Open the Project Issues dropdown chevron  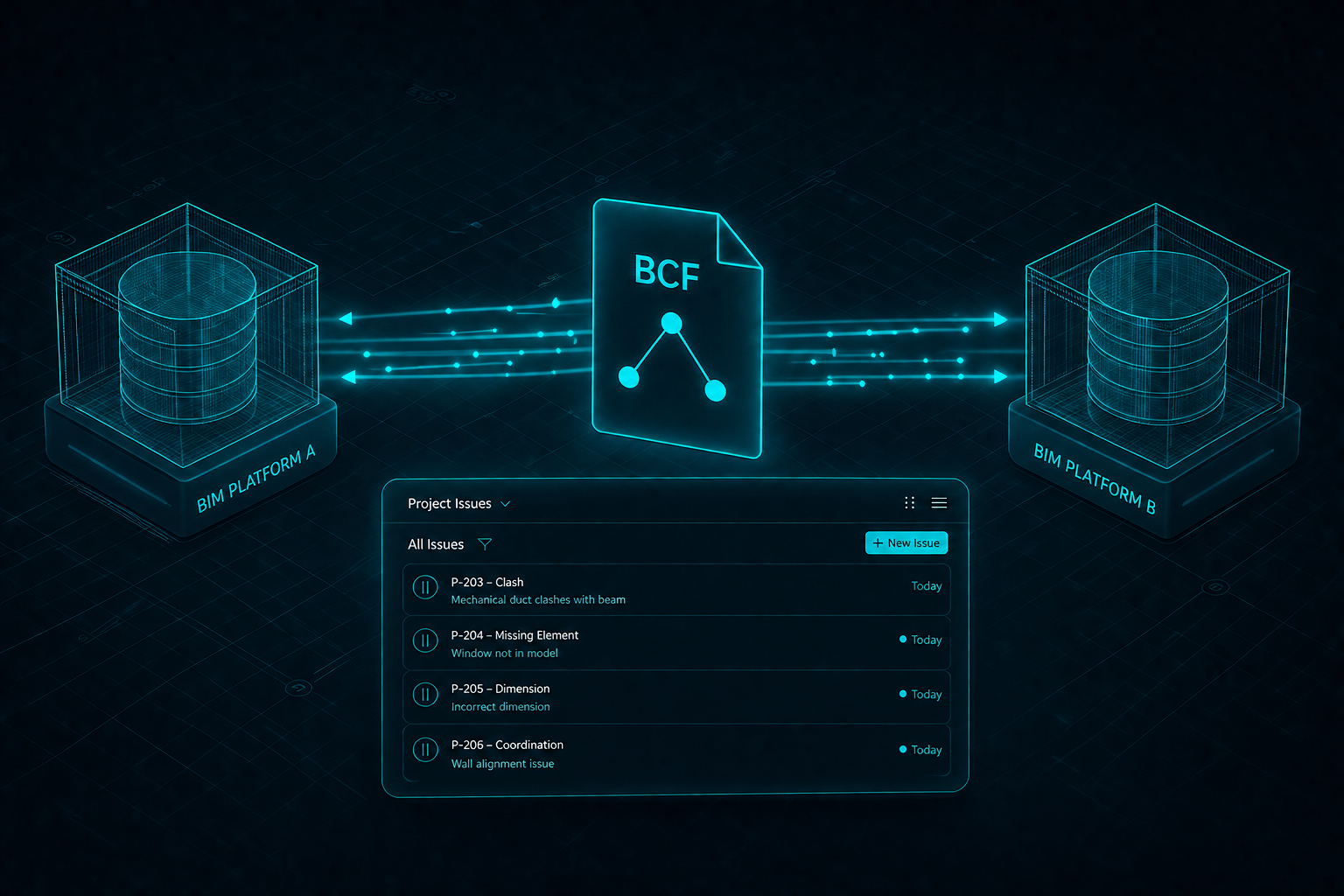(505, 504)
